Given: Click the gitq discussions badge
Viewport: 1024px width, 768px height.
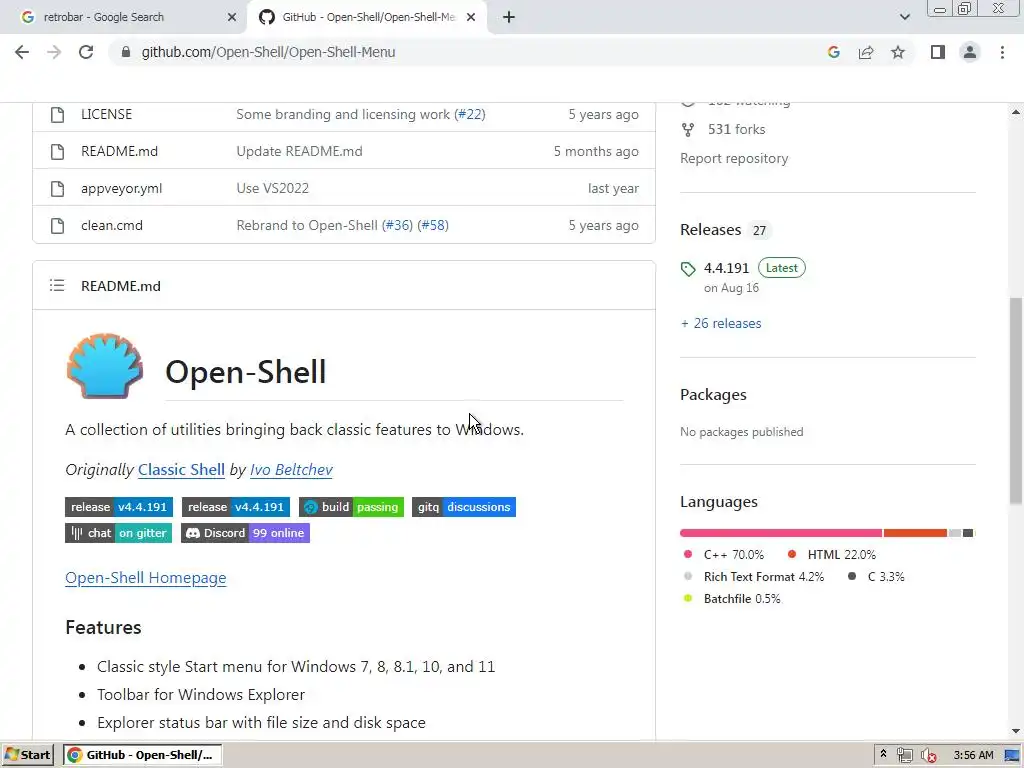Looking at the screenshot, I should coord(464,507).
